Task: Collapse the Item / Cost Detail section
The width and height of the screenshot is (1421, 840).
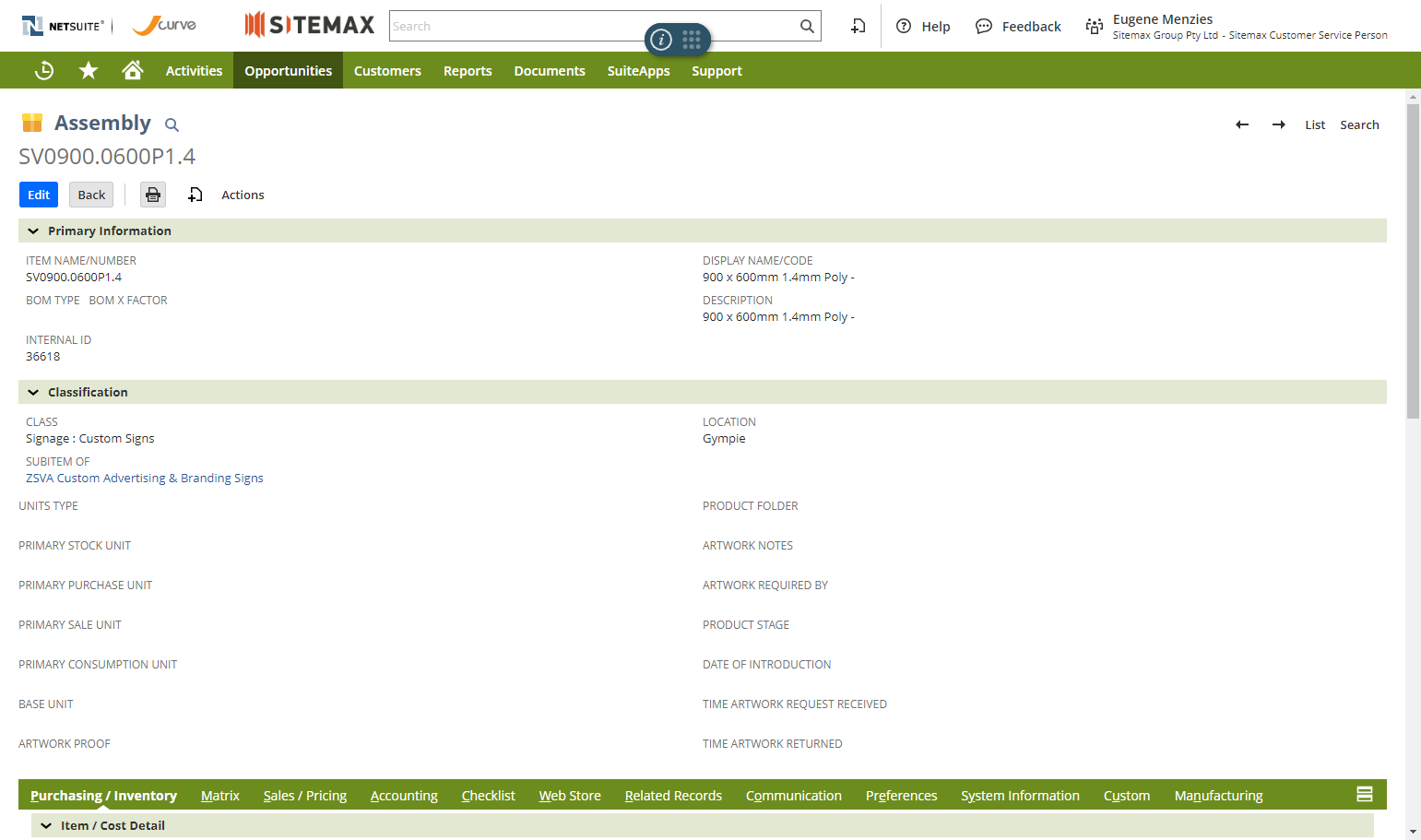Action: coord(46,825)
